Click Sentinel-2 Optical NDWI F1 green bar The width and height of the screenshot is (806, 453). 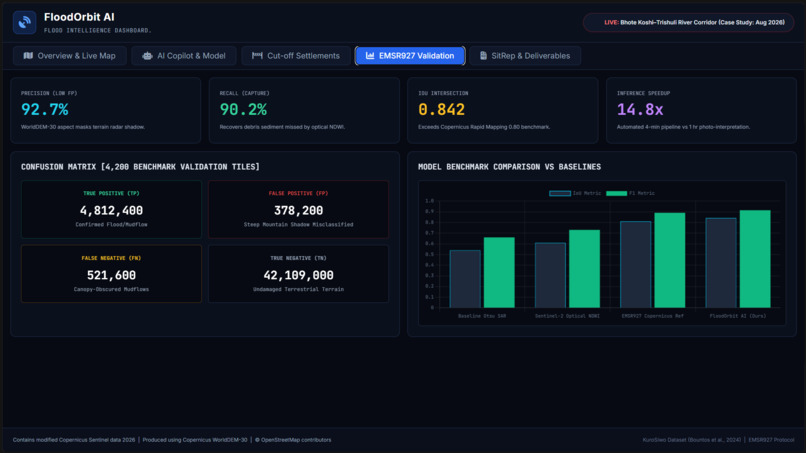584,269
